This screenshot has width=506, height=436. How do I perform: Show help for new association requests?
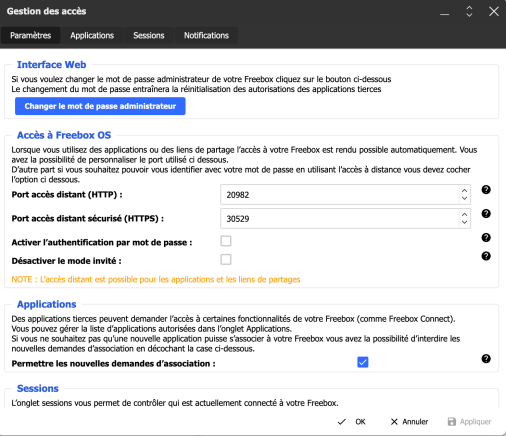(x=486, y=359)
